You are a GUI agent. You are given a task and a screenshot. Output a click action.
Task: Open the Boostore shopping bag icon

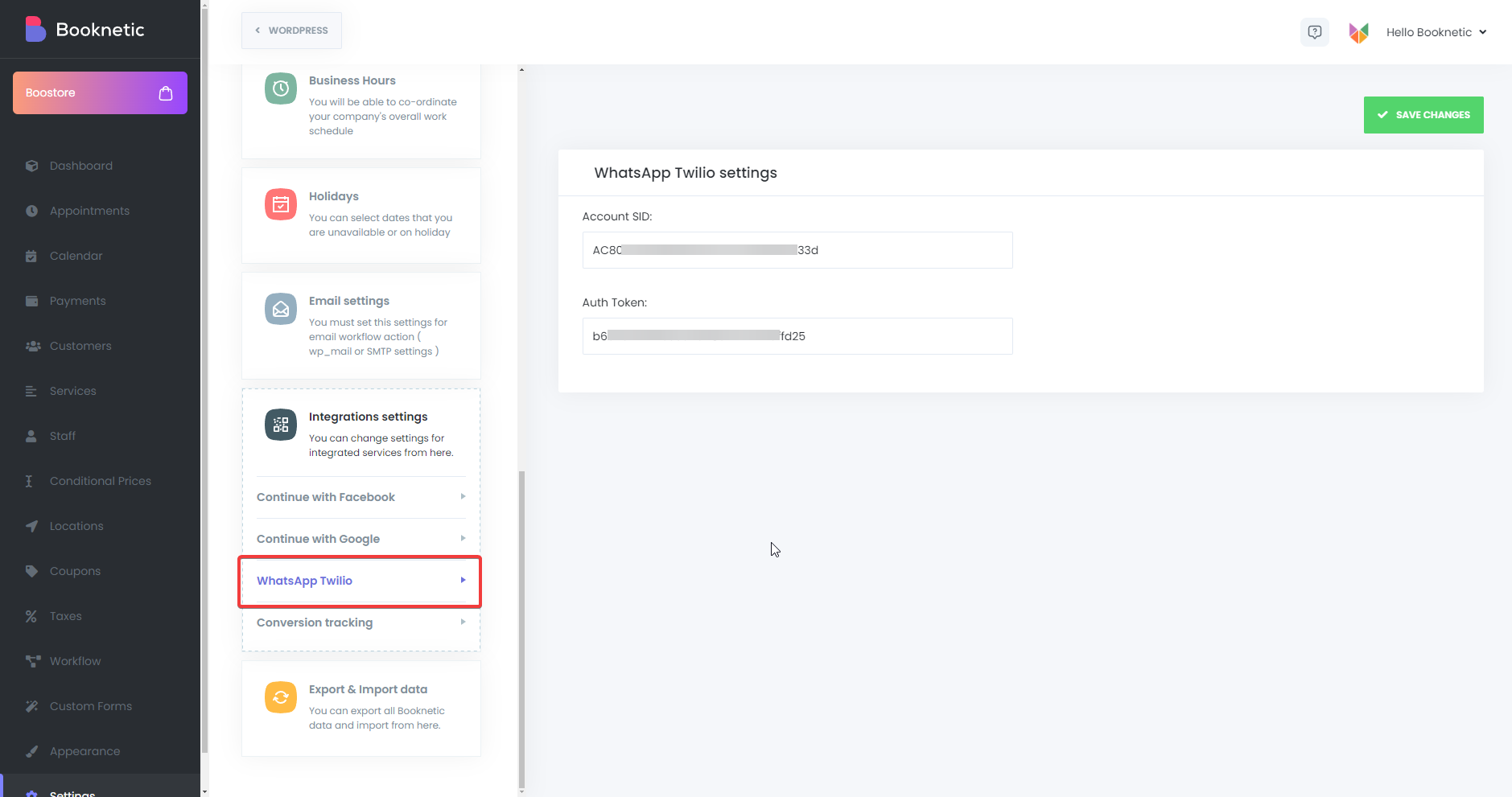tap(166, 93)
